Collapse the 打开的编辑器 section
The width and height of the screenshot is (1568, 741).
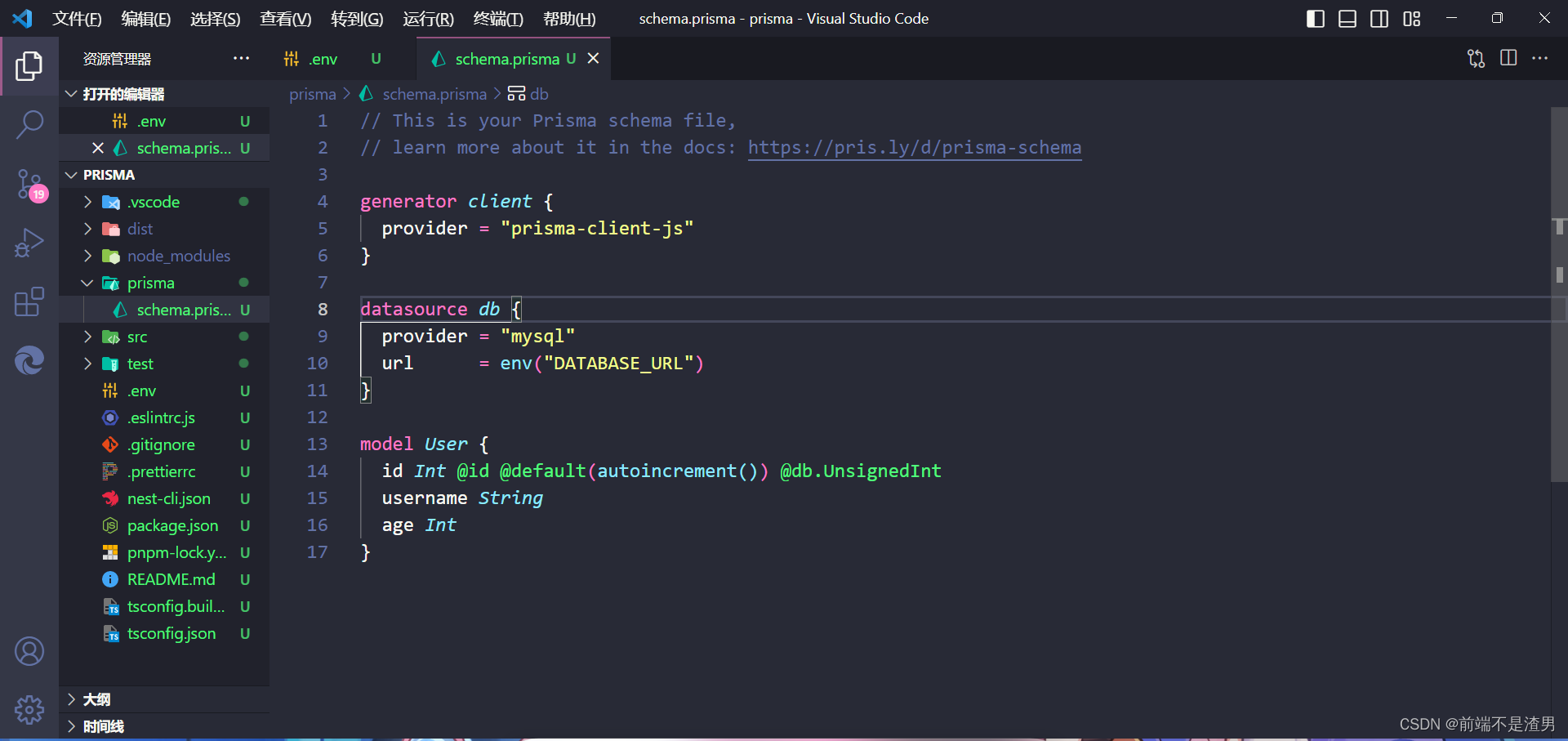(164, 94)
